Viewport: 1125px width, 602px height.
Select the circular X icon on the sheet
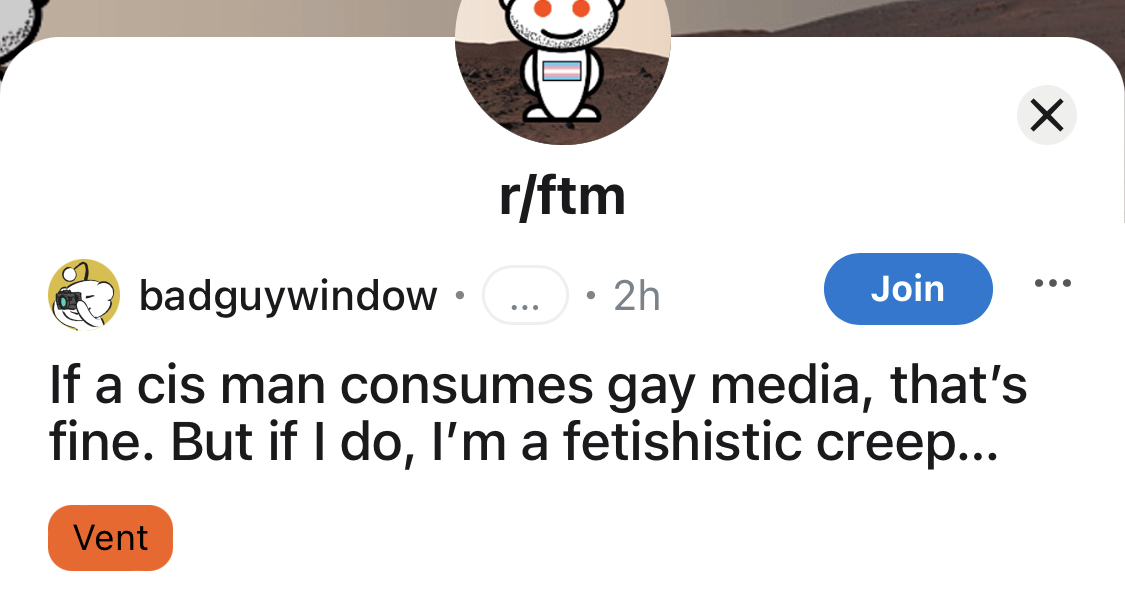click(1046, 115)
